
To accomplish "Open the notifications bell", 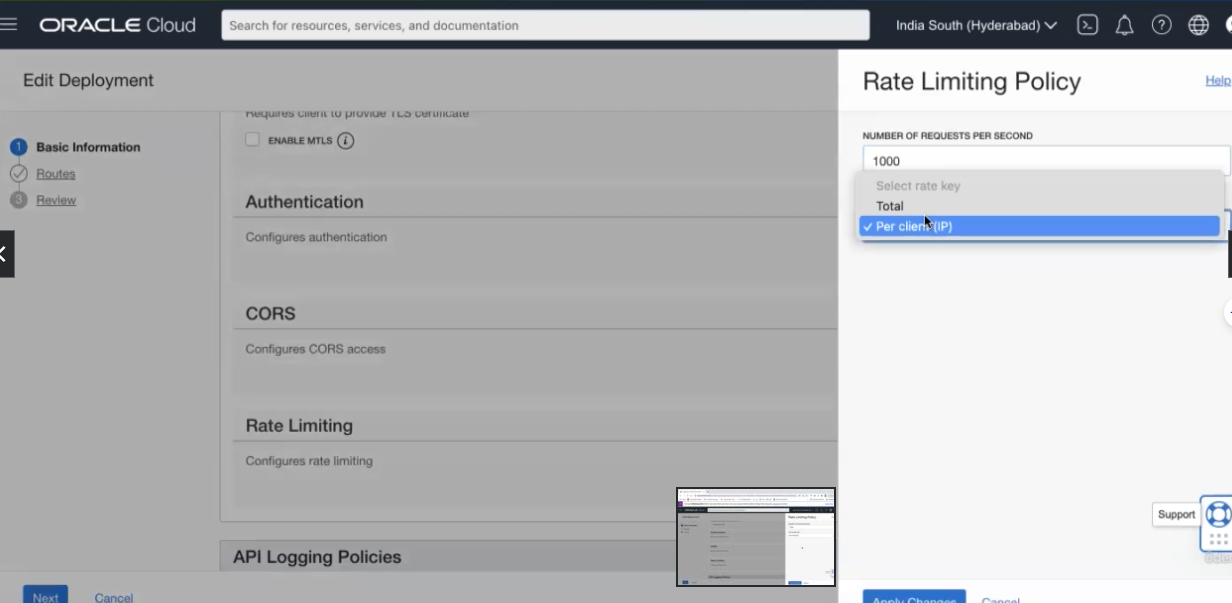I will point(1124,25).
